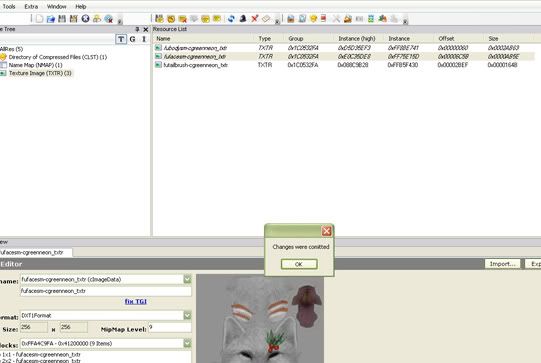
Task: Click the round blue X close-package icon
Action: [x=85, y=19]
